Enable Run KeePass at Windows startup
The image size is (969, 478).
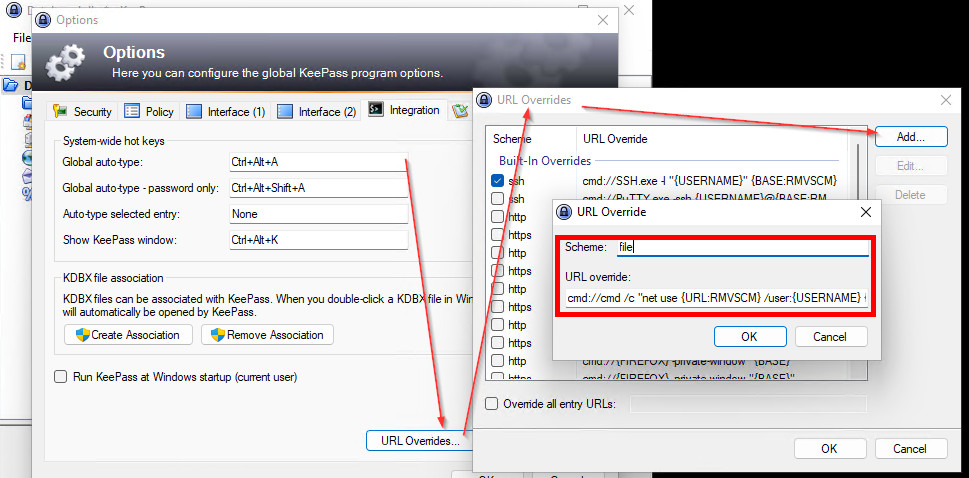coord(61,377)
